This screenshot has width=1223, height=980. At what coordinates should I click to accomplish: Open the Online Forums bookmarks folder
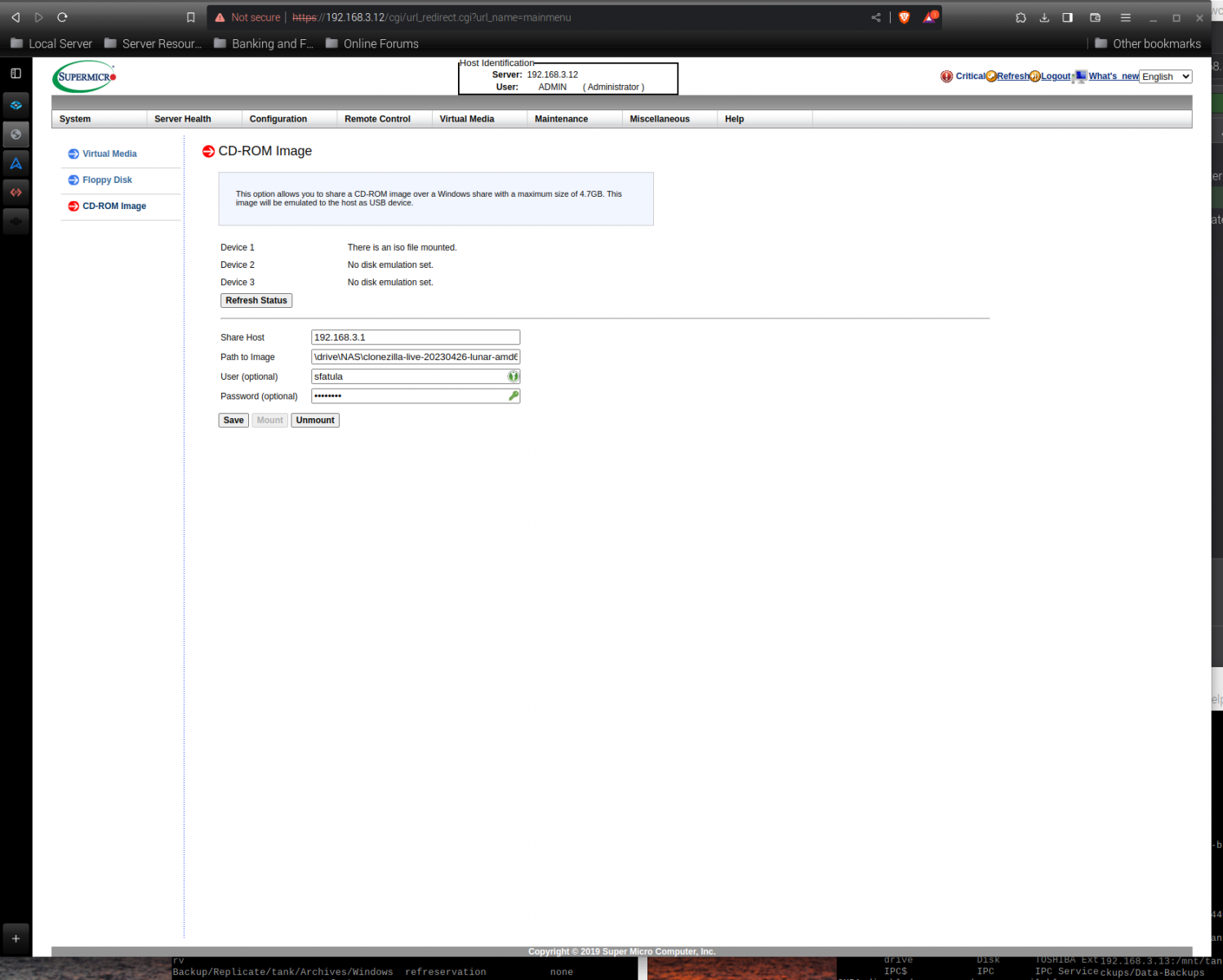[x=372, y=43]
